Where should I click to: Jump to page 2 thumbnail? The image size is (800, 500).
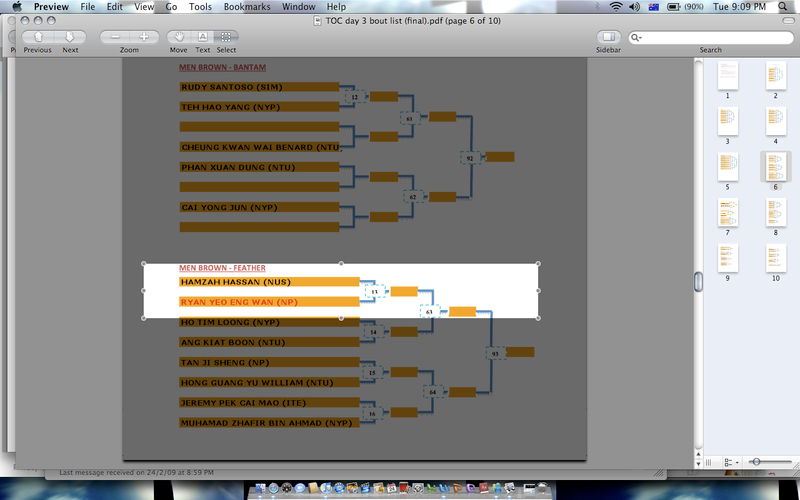(773, 74)
